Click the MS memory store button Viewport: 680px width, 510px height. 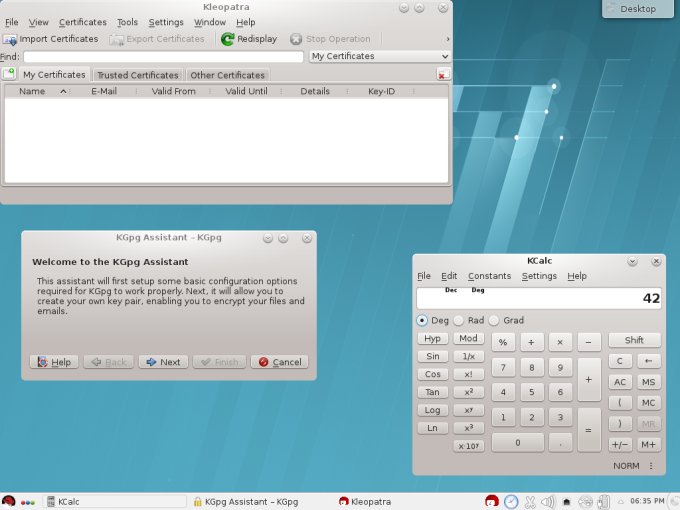tap(649, 382)
